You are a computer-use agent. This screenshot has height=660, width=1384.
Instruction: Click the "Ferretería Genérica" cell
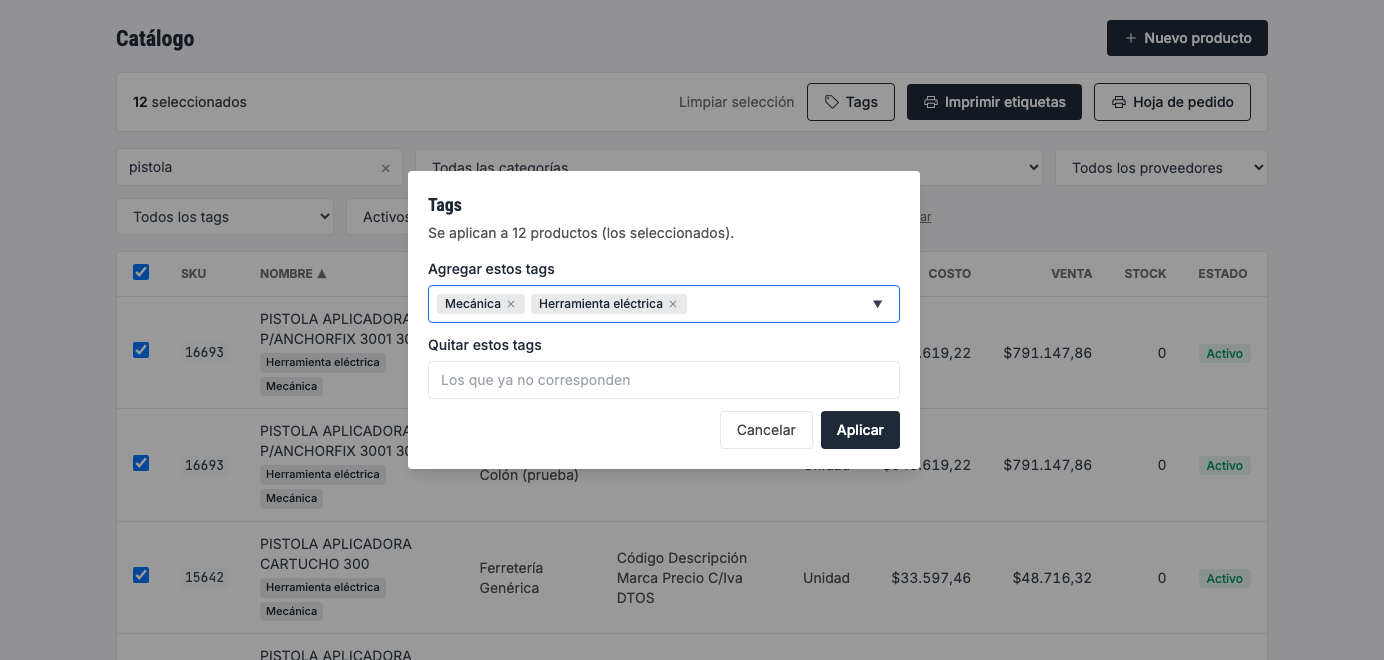(x=510, y=578)
